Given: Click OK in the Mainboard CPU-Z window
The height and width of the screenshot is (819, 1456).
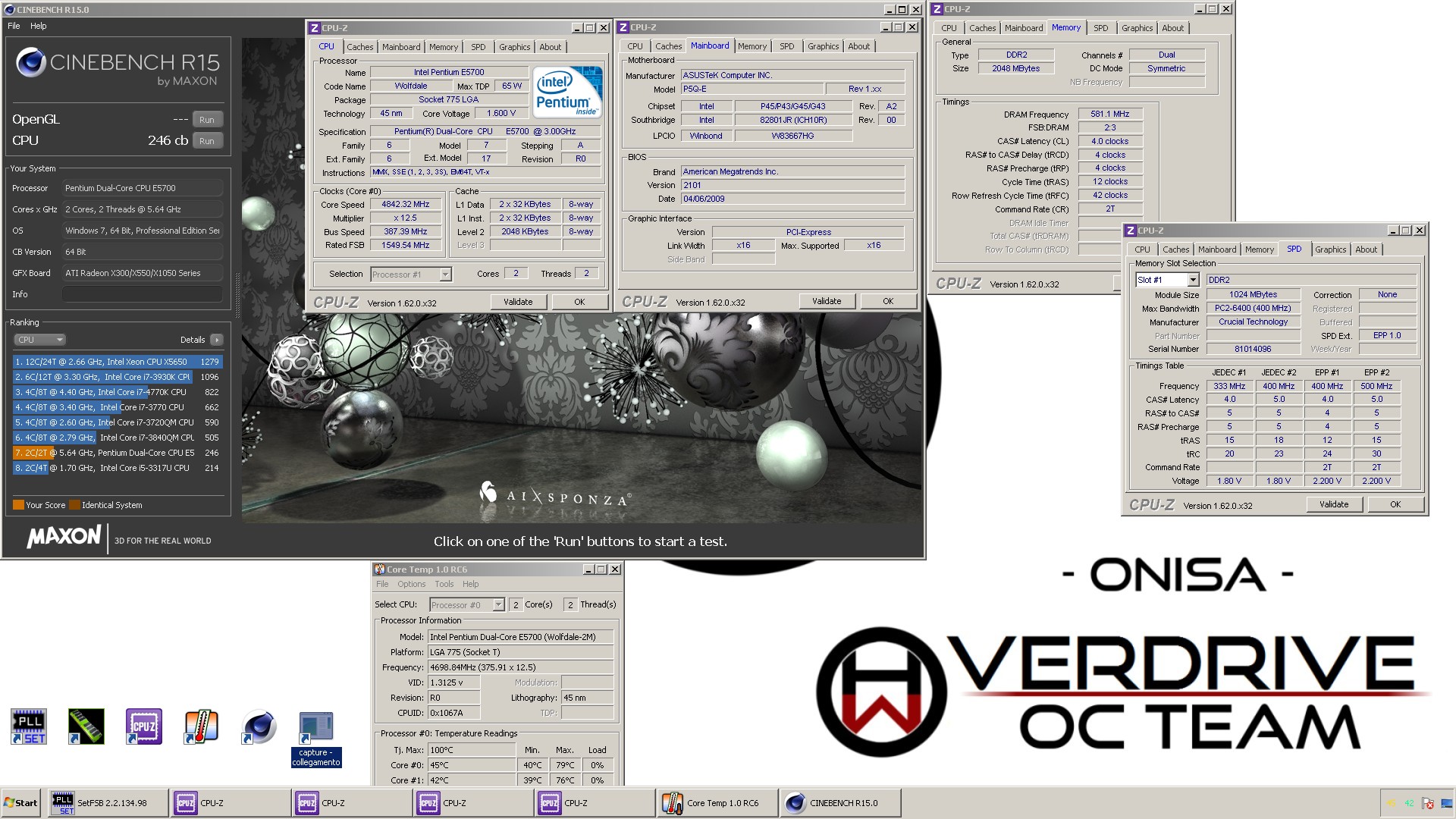Looking at the screenshot, I should (x=888, y=301).
